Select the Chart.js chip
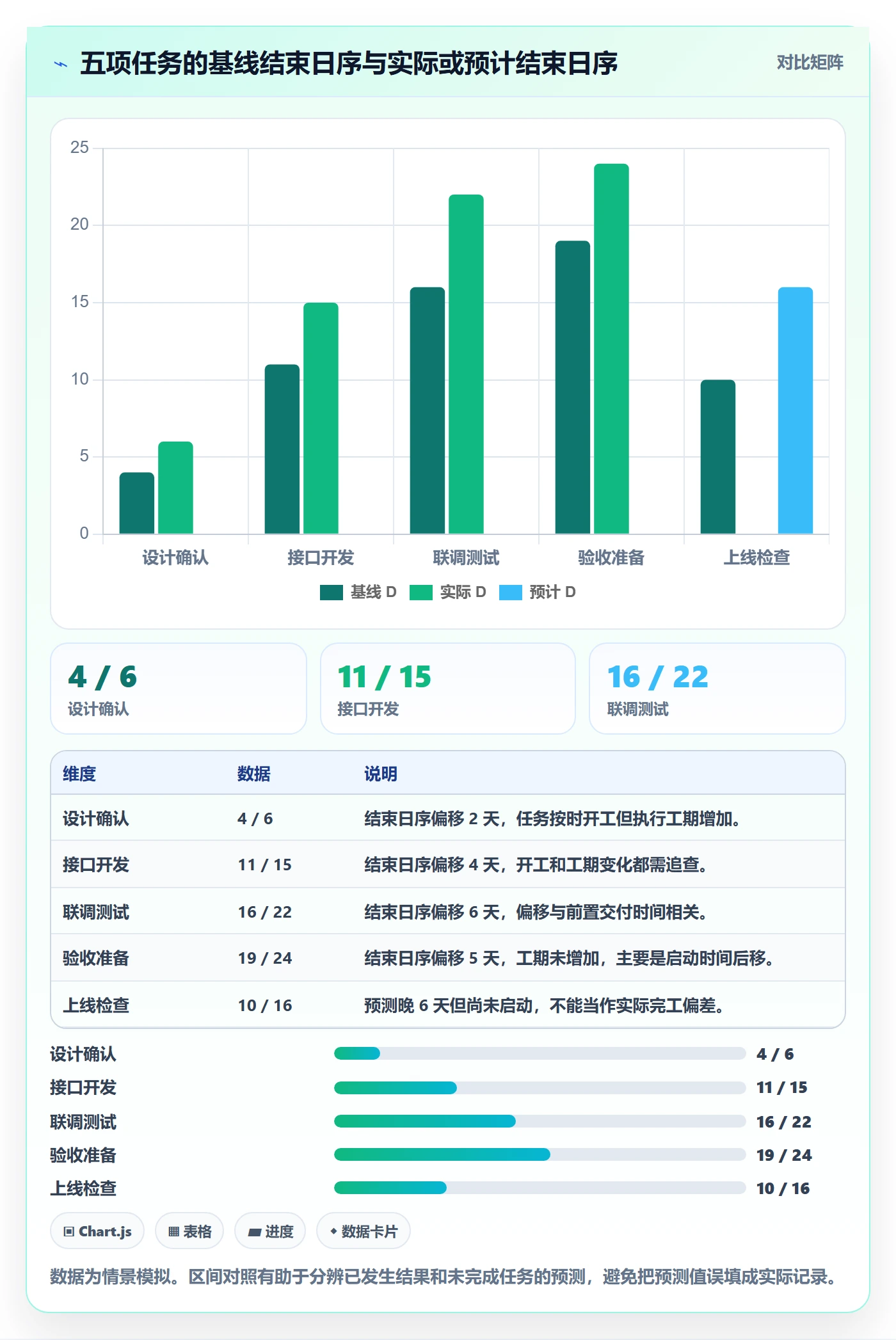 click(97, 1231)
